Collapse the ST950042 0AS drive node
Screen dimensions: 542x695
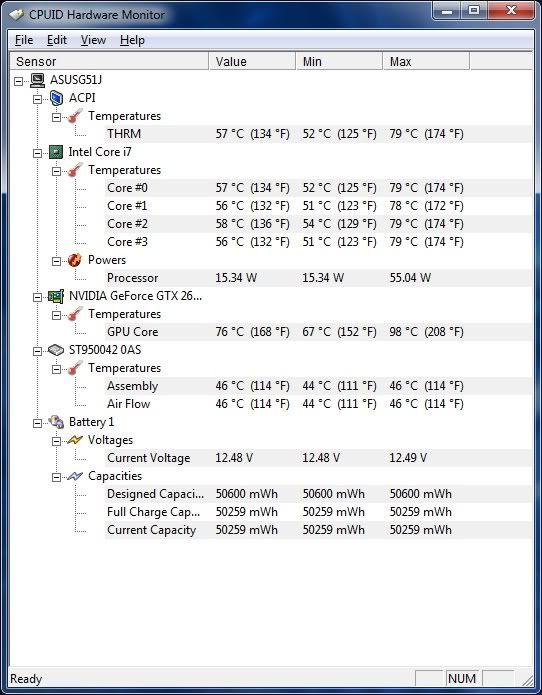pyautogui.click(x=38, y=351)
